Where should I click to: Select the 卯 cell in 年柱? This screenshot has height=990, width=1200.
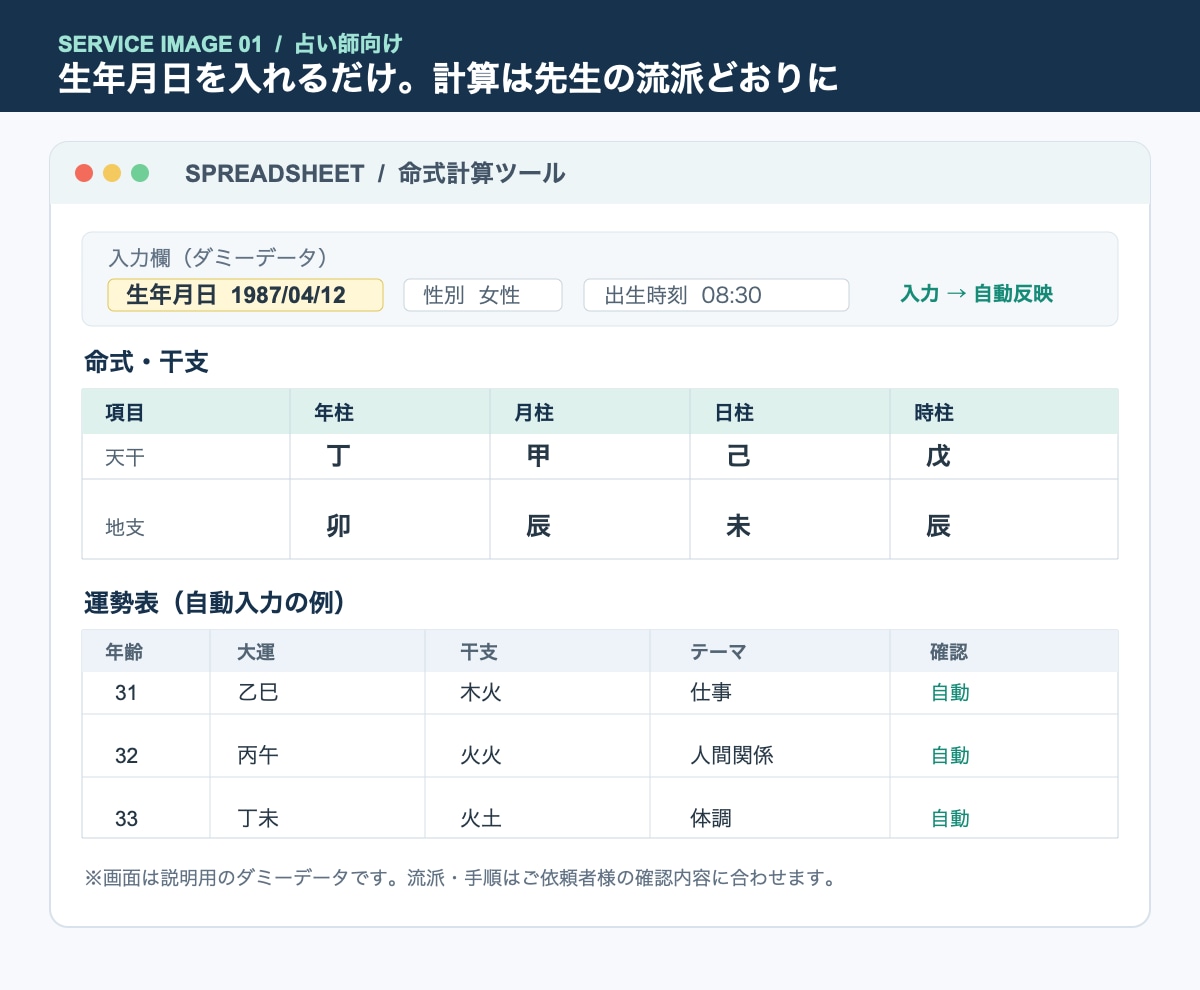[390, 519]
